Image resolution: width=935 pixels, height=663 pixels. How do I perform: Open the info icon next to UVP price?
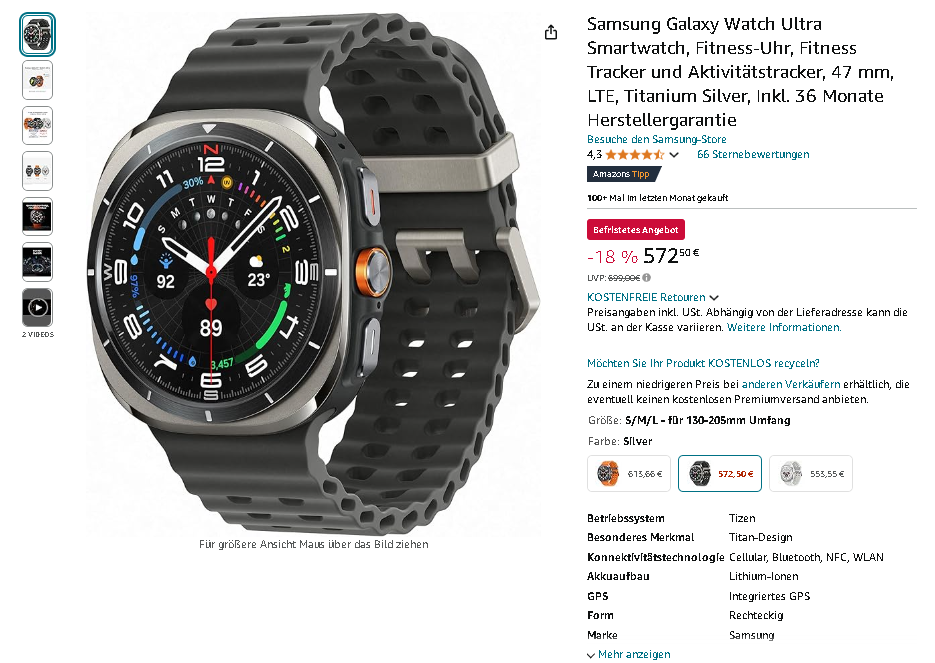click(646, 278)
